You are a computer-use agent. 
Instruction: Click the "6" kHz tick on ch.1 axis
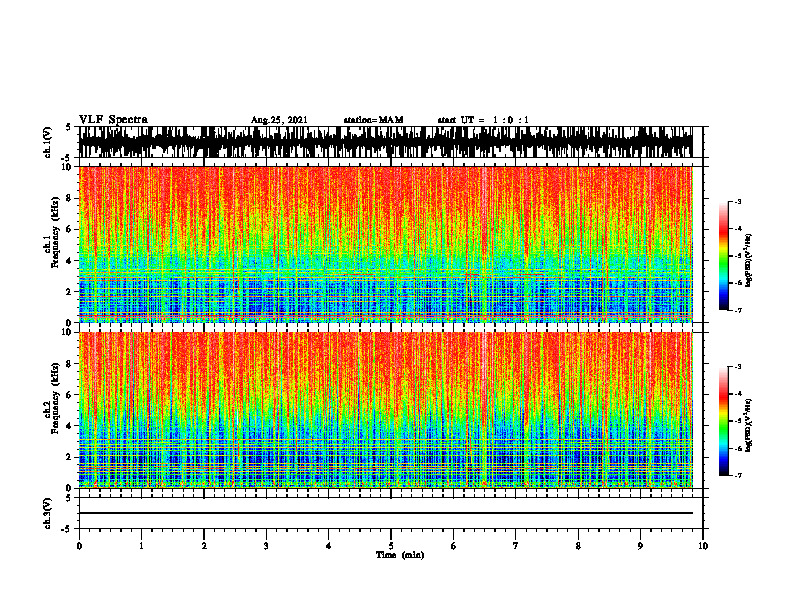(x=70, y=230)
